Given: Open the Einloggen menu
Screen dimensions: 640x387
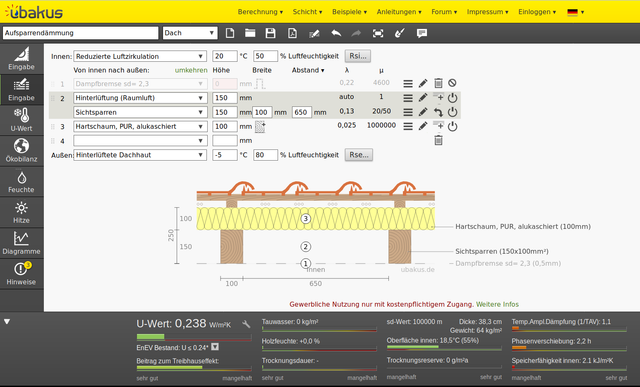Looking at the screenshot, I should (537, 12).
